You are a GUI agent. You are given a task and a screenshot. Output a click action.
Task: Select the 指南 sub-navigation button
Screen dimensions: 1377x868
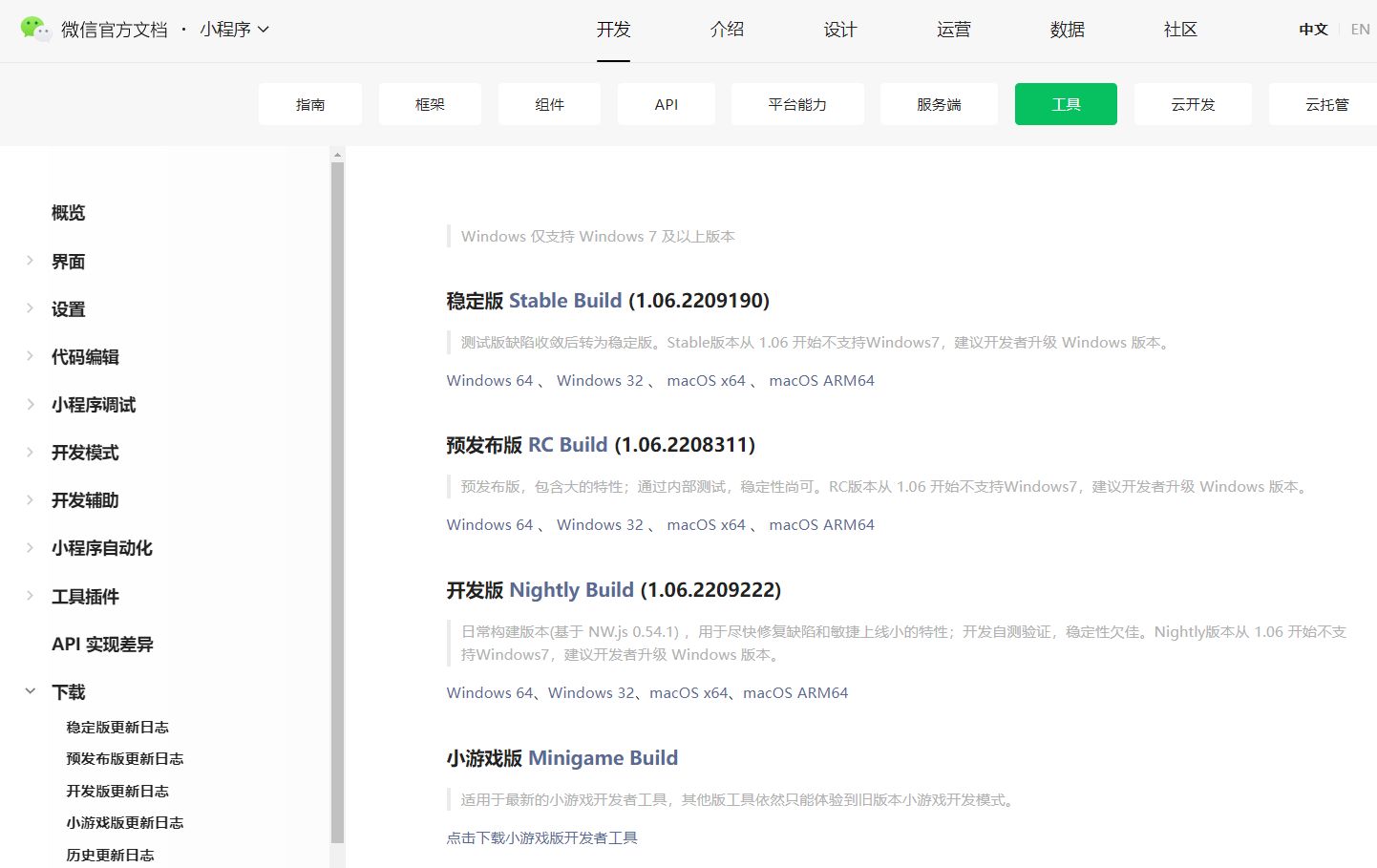(x=310, y=104)
